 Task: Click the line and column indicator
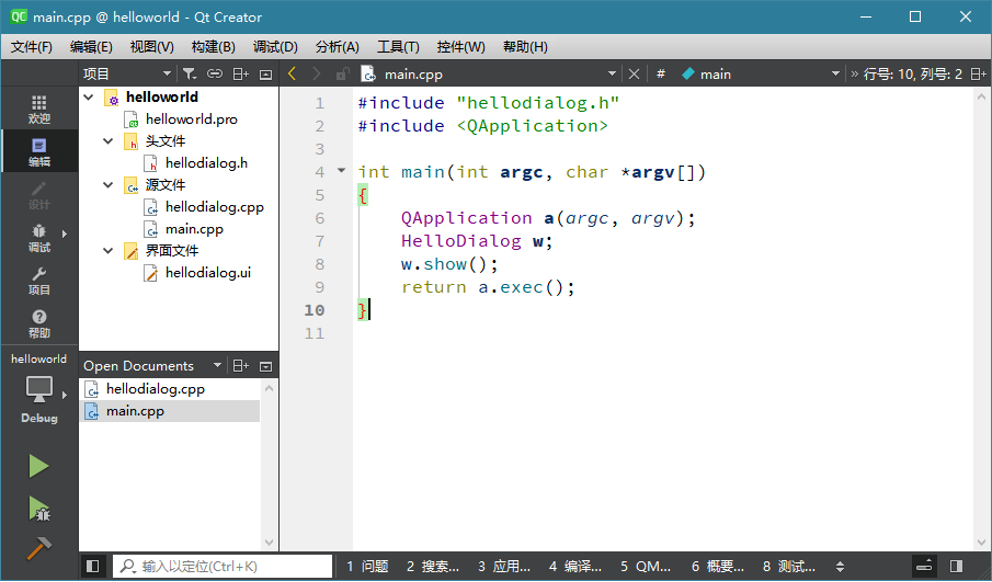(912, 74)
